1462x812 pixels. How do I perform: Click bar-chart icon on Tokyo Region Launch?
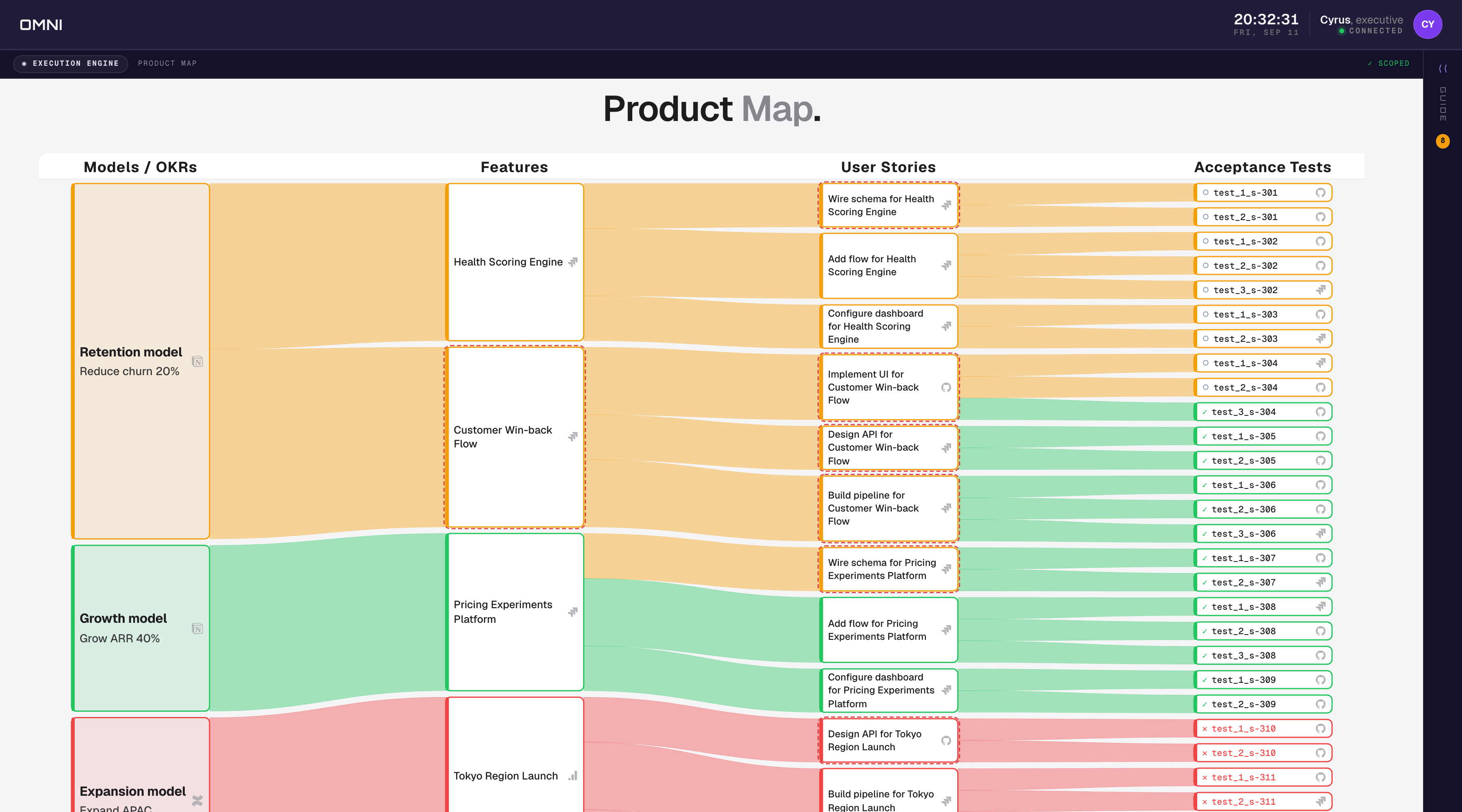click(573, 776)
